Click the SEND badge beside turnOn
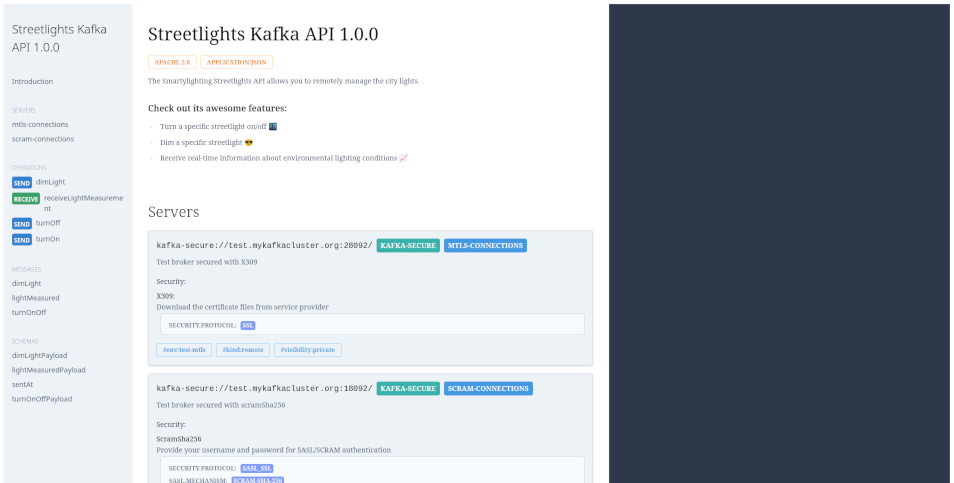The width and height of the screenshot is (954, 483). tap(22, 240)
